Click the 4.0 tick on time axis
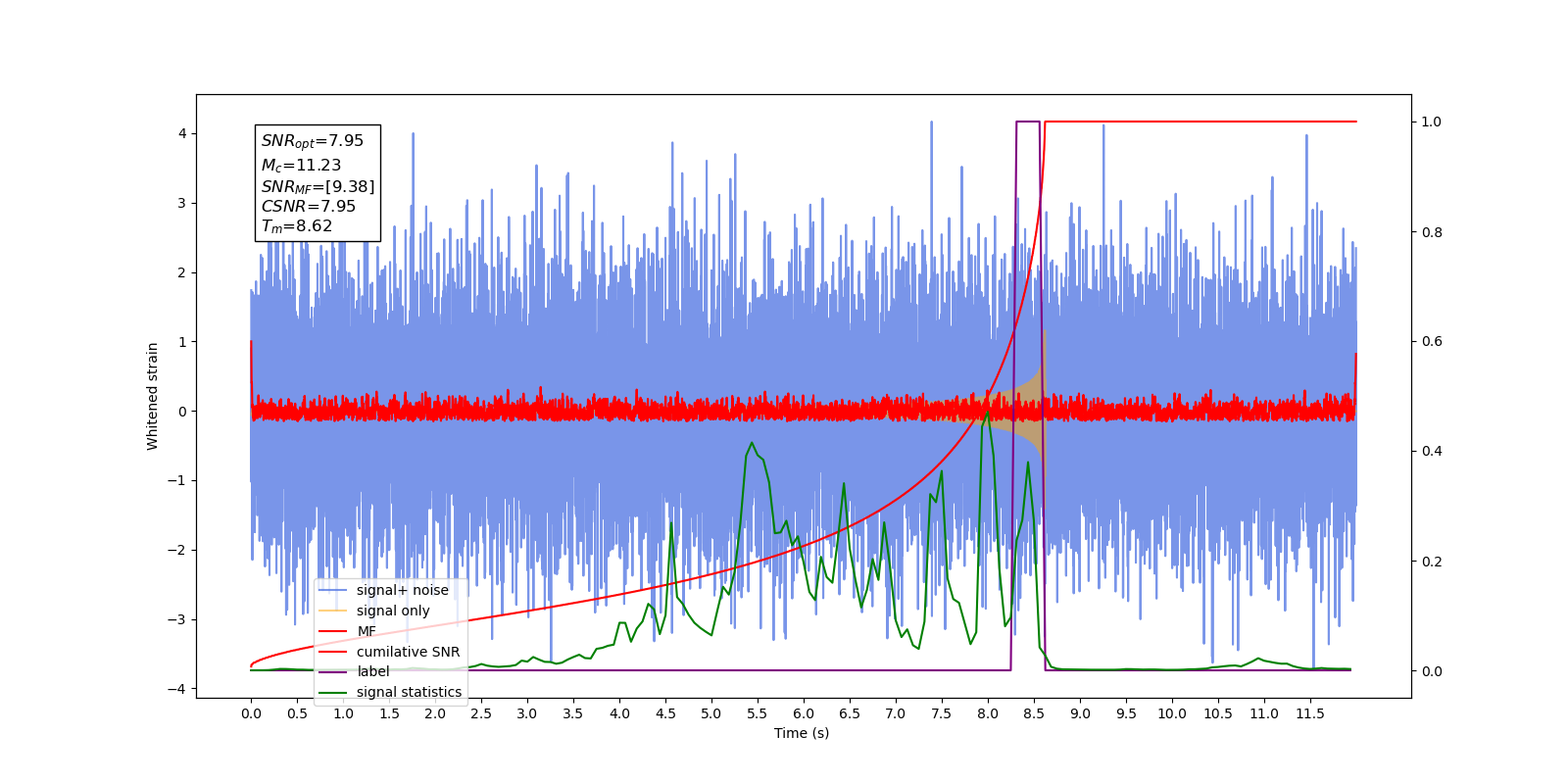 [619, 713]
